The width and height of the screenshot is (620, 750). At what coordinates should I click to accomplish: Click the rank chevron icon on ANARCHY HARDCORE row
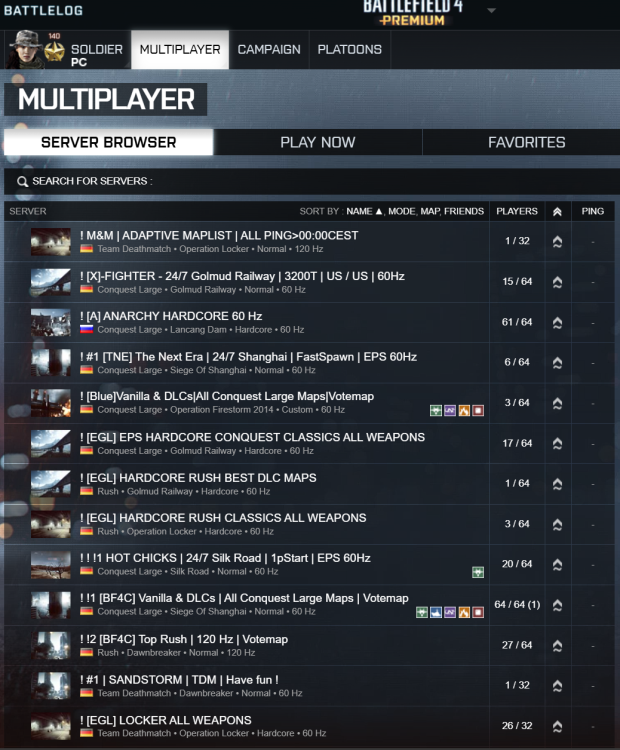(557, 323)
